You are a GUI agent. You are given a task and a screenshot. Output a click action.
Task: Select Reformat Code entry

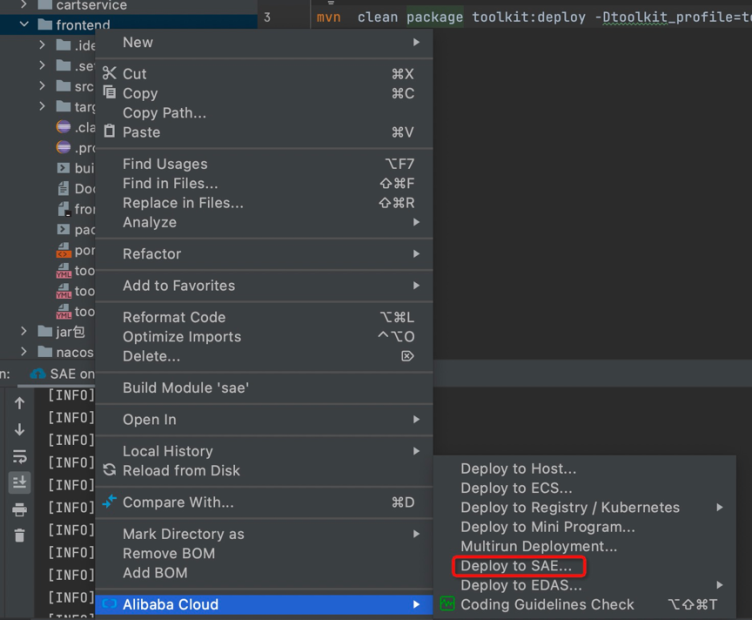click(264, 317)
